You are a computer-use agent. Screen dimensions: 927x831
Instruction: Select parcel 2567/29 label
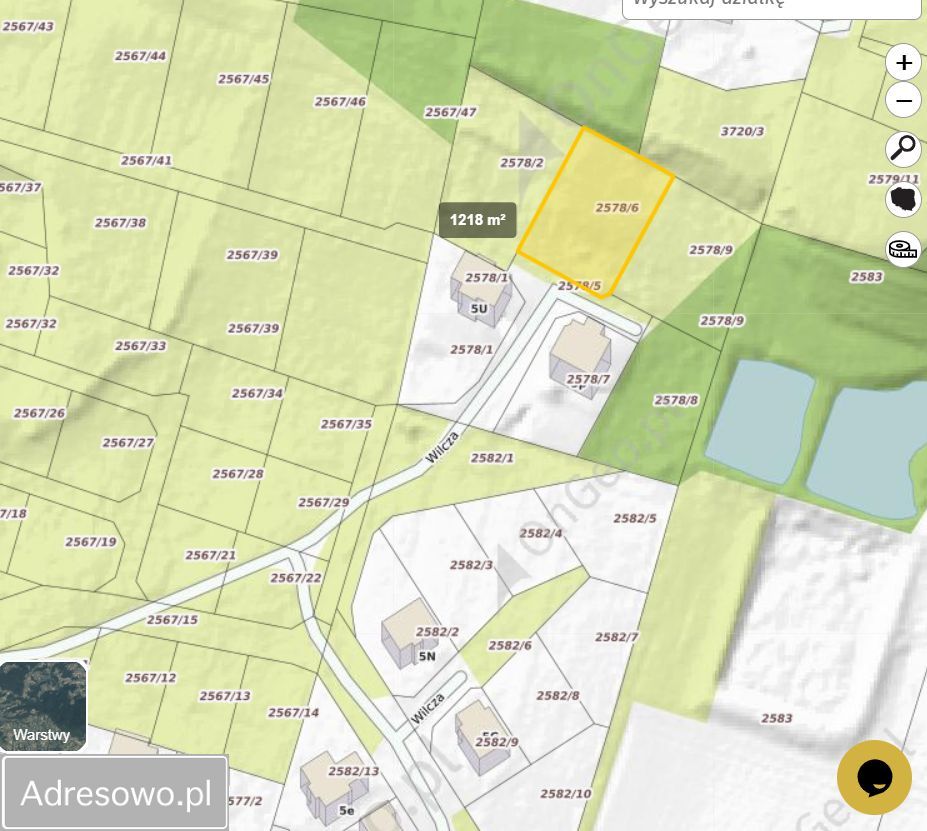tap(323, 502)
